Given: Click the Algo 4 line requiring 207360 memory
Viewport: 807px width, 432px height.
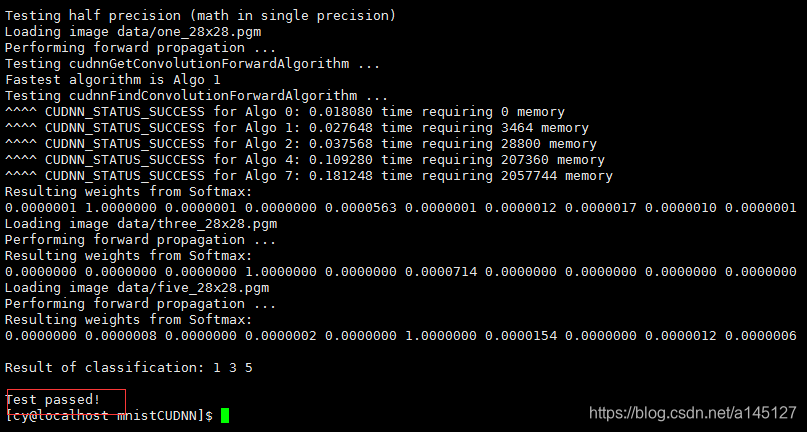Looking at the screenshot, I should point(305,160).
